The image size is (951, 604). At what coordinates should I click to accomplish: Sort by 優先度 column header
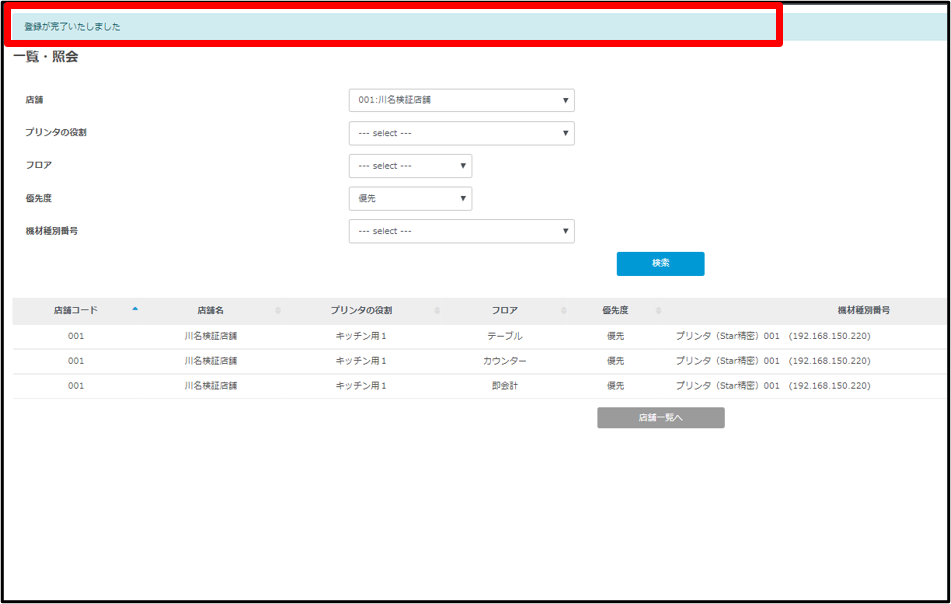(x=615, y=310)
